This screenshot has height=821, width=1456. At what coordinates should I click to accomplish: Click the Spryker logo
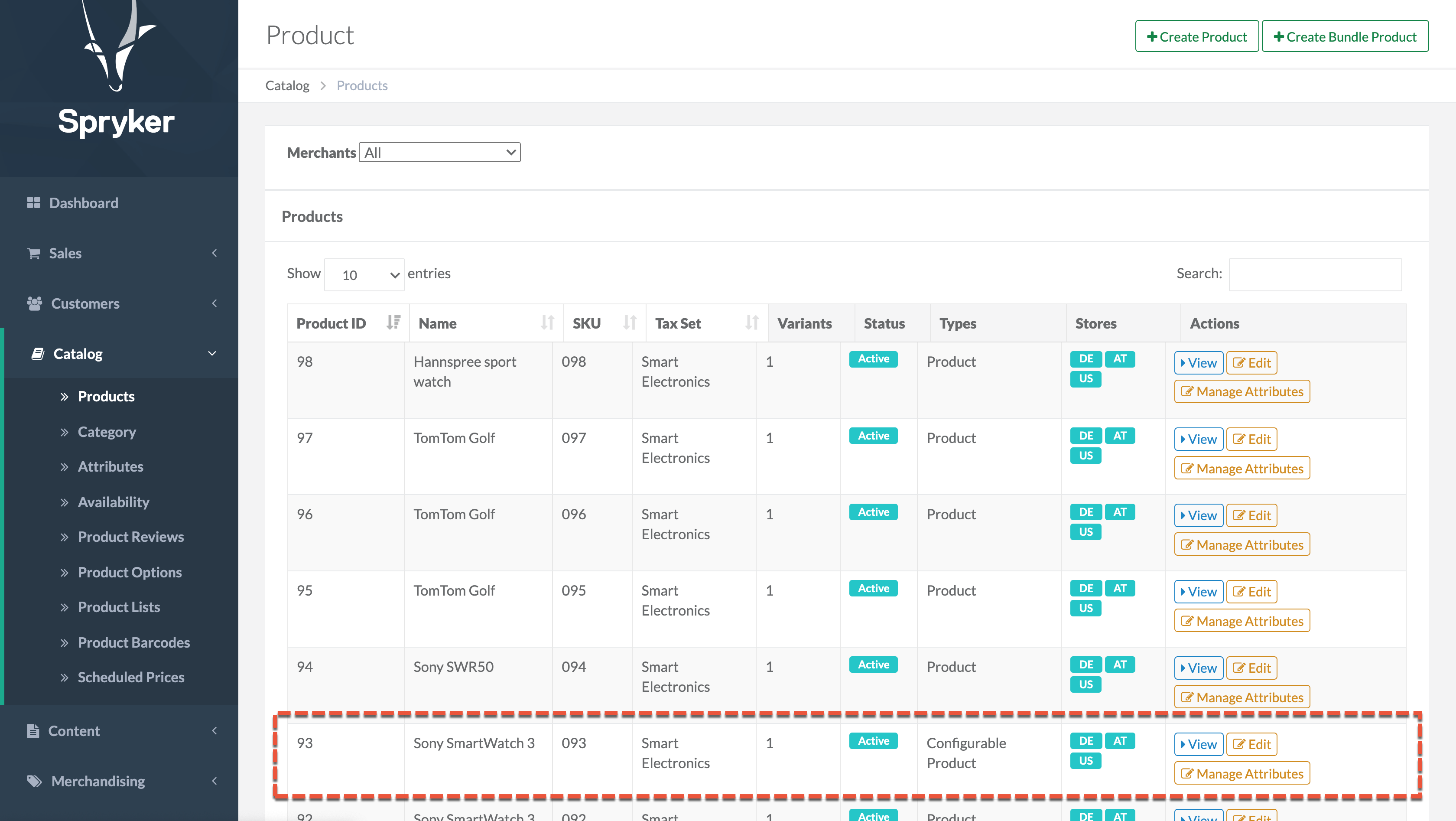(x=117, y=69)
